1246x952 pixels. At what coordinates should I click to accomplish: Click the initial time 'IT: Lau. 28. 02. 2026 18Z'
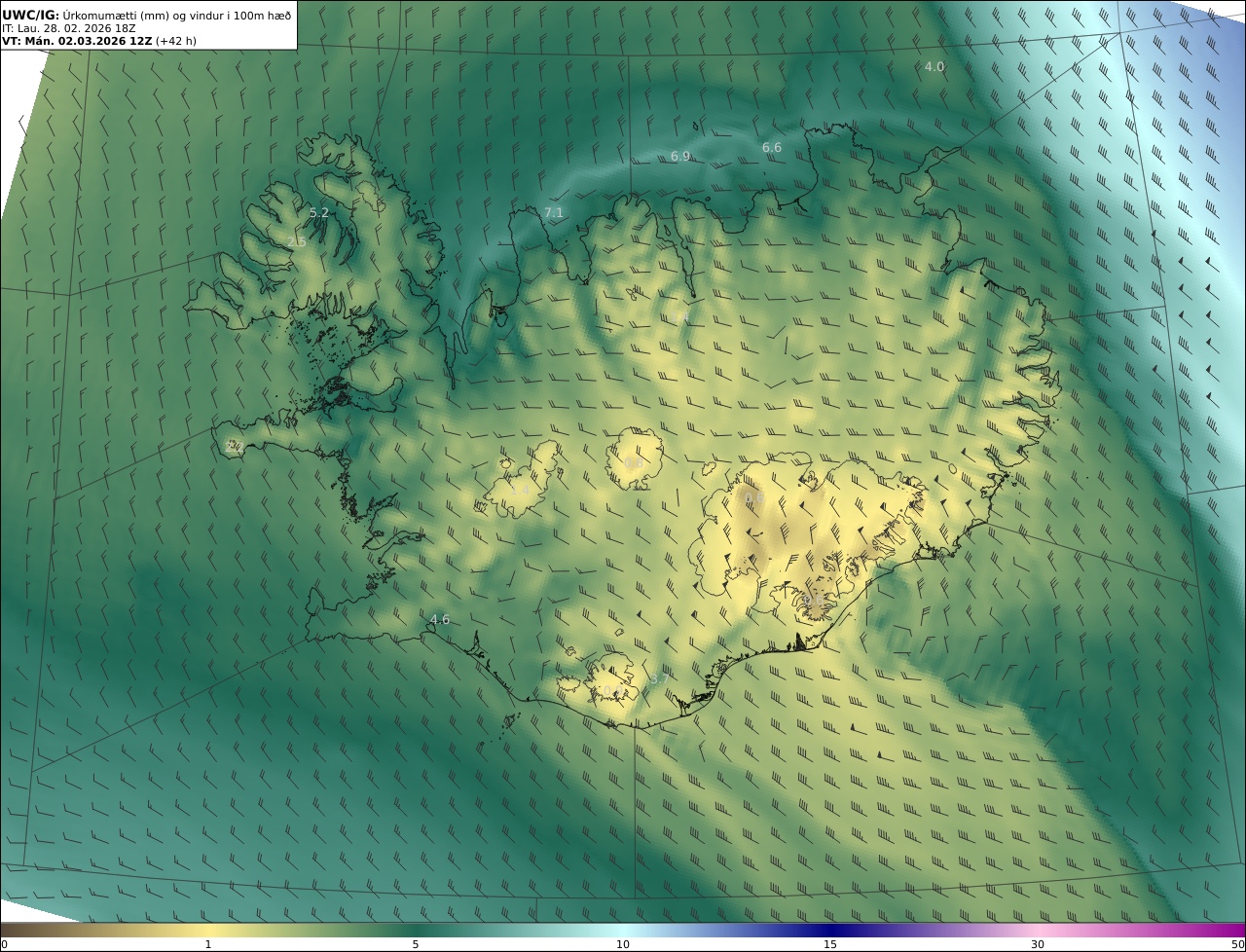[68, 28]
